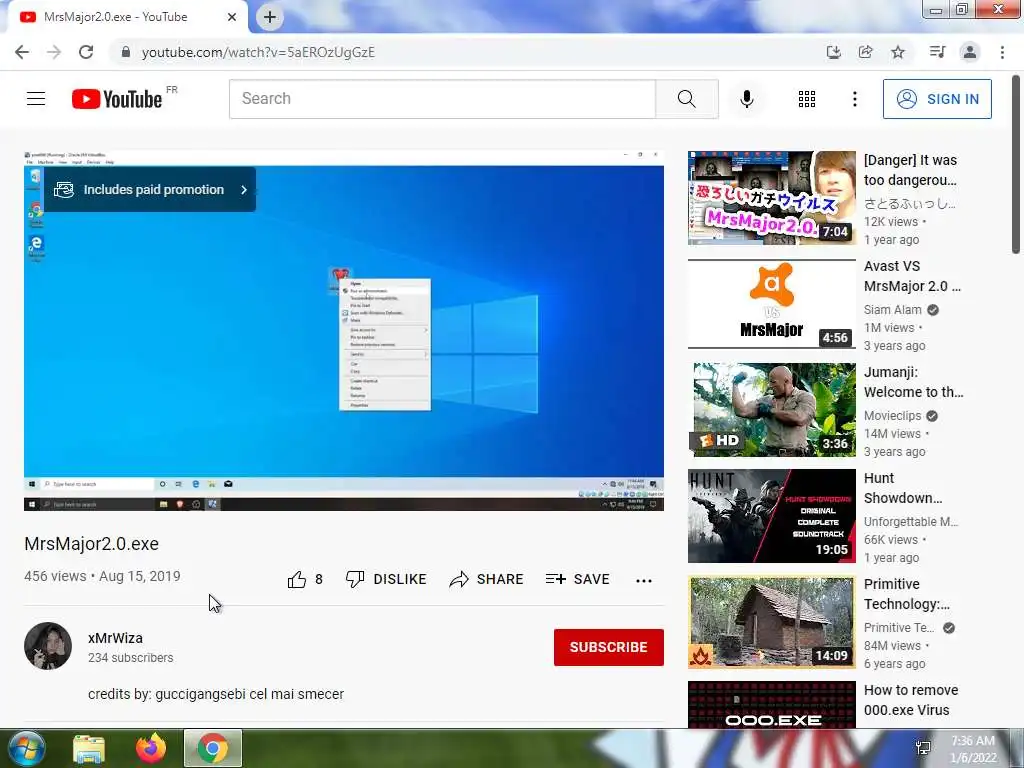The height and width of the screenshot is (768, 1024).
Task: Open the Jumanji video thumbnail
Action: [771, 409]
